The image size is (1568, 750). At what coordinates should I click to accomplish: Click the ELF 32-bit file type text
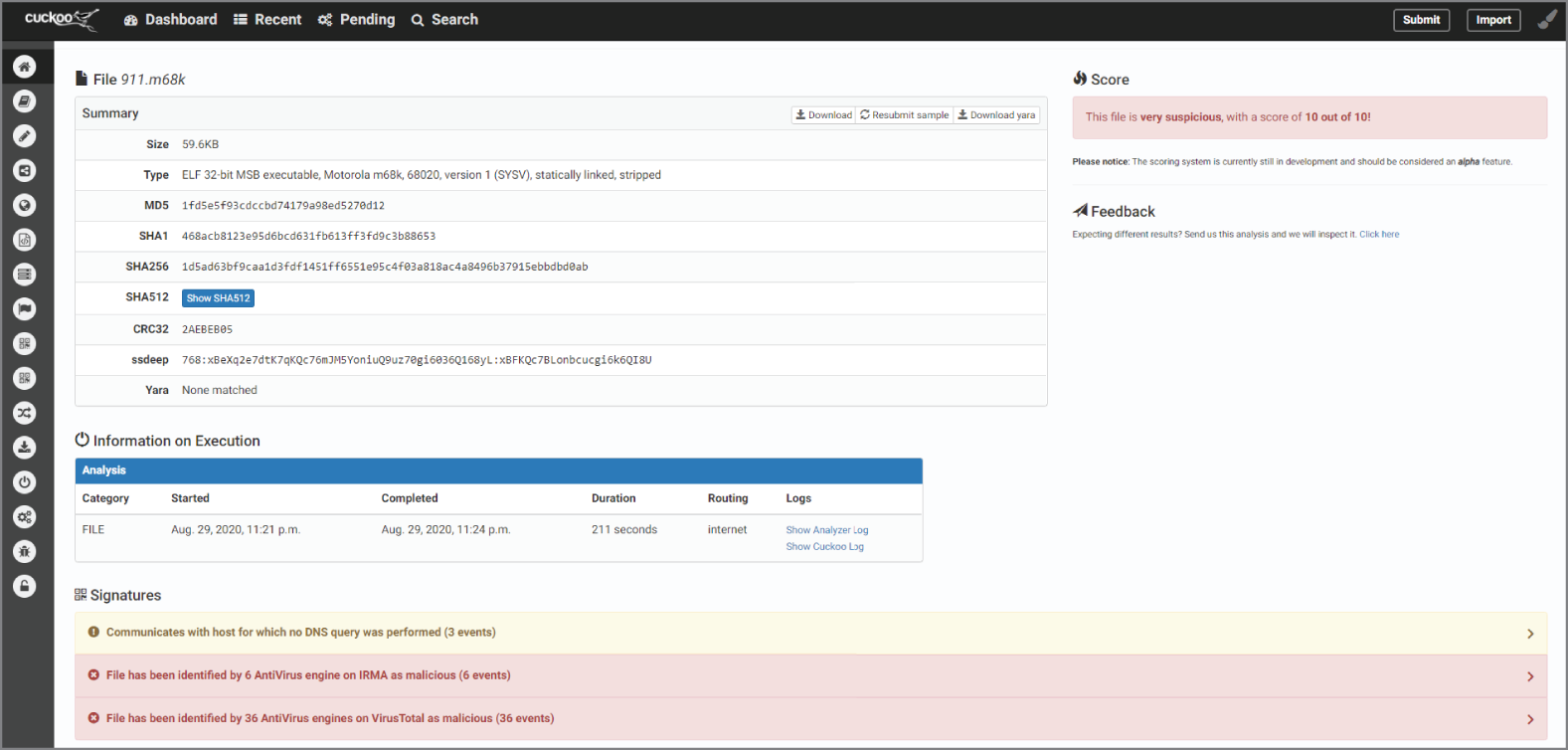point(422,175)
